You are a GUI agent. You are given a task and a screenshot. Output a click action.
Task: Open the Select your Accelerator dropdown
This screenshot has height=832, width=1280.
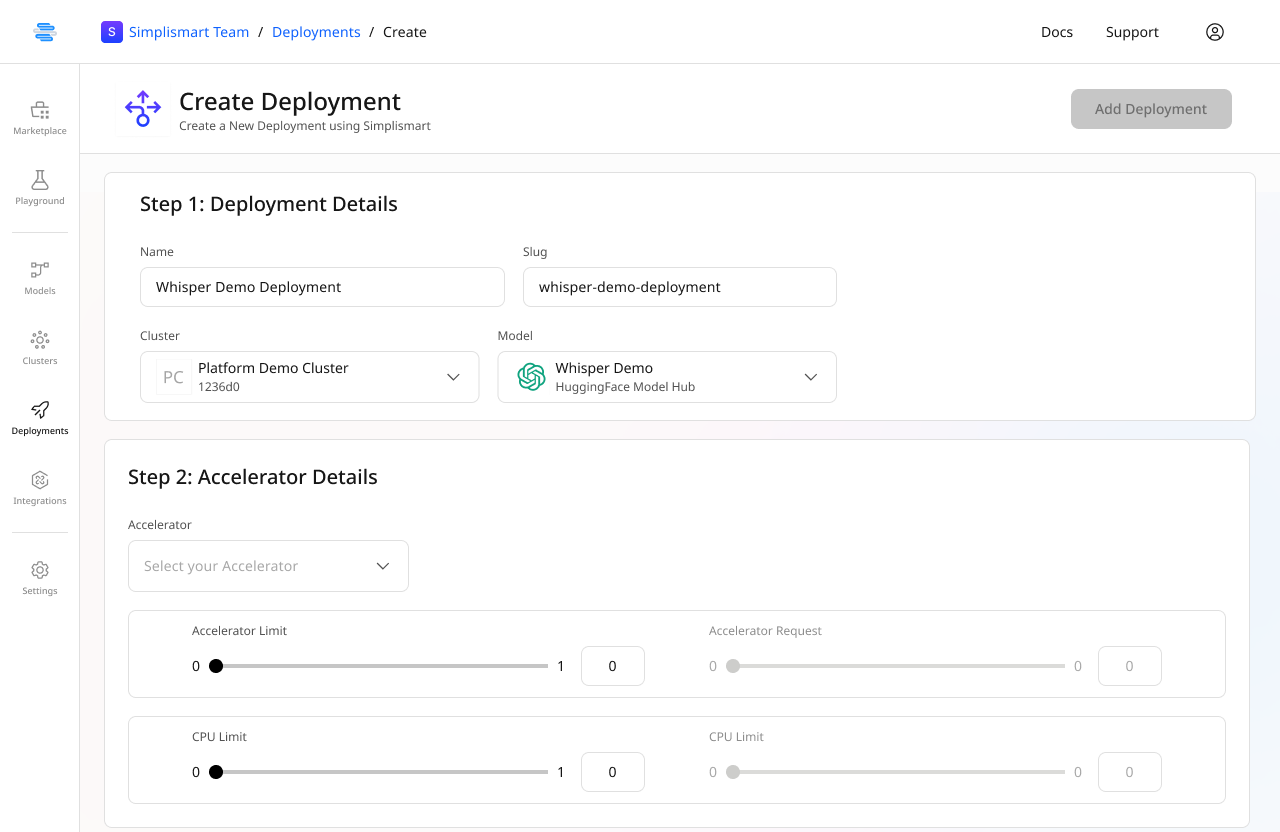pos(268,566)
